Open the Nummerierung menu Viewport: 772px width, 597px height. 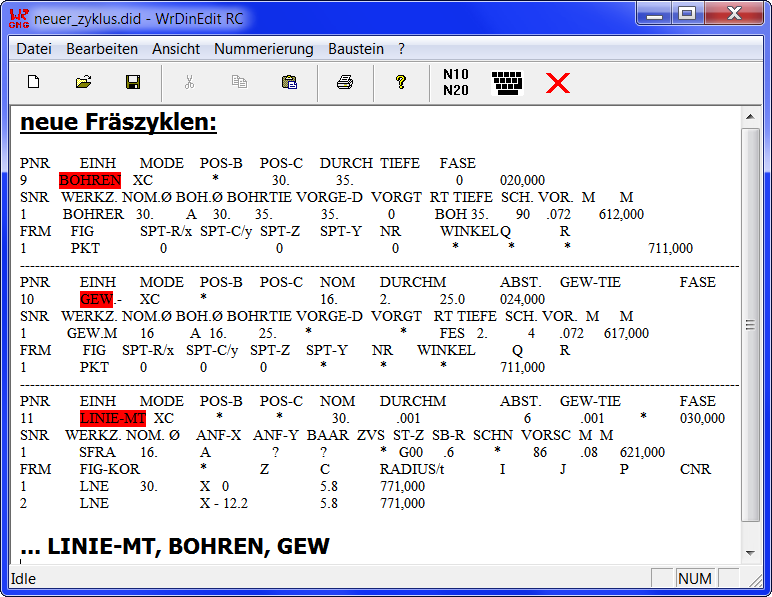[x=263, y=49]
